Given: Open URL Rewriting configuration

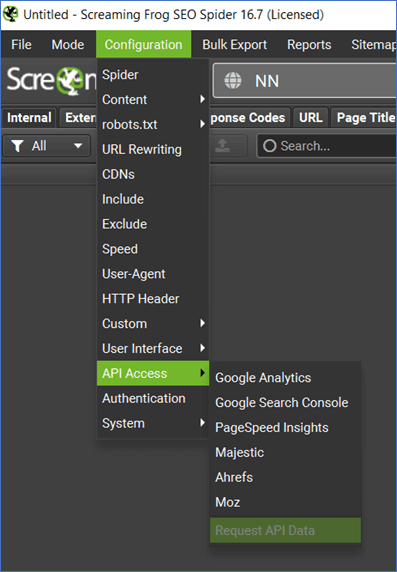Looking at the screenshot, I should coord(153,150).
